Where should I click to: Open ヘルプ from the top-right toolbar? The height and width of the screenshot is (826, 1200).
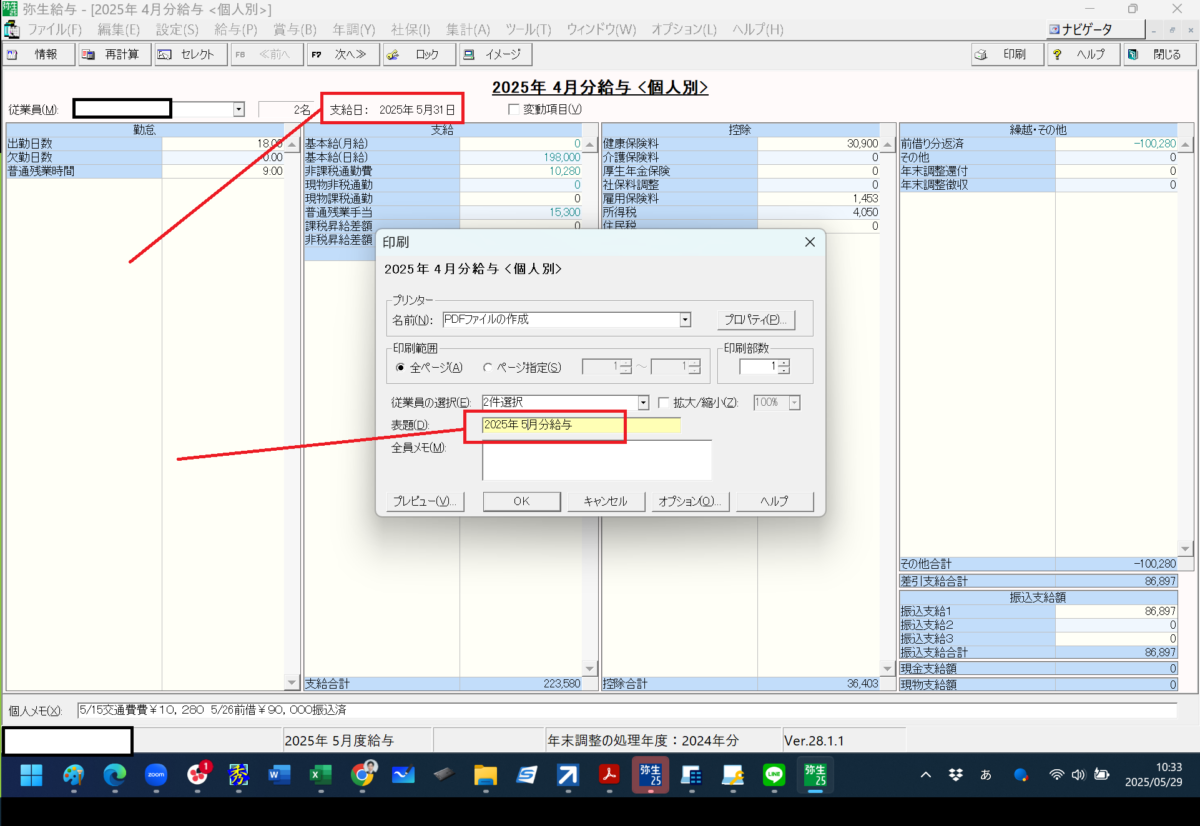pos(1084,54)
